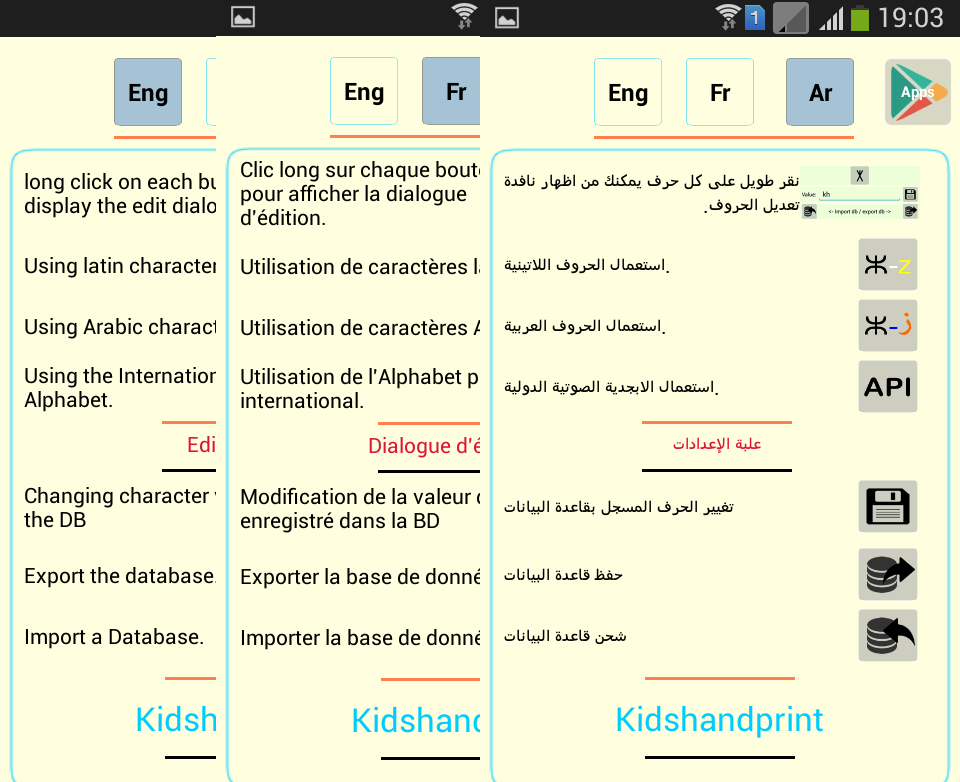
Task: Tap the Wi-Fi icon in middle screen status bar
Action: pyautogui.click(x=465, y=16)
